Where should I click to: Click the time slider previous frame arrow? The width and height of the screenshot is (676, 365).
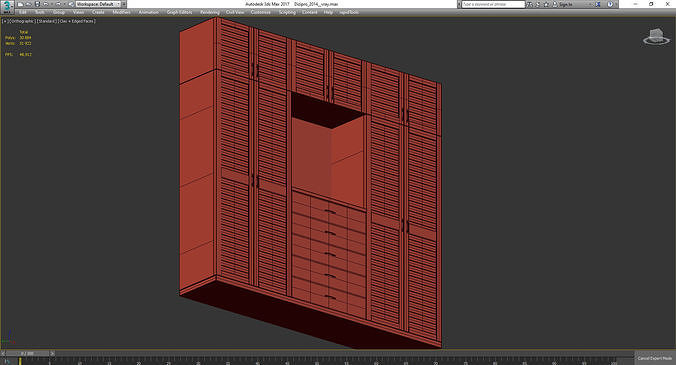(x=3, y=353)
